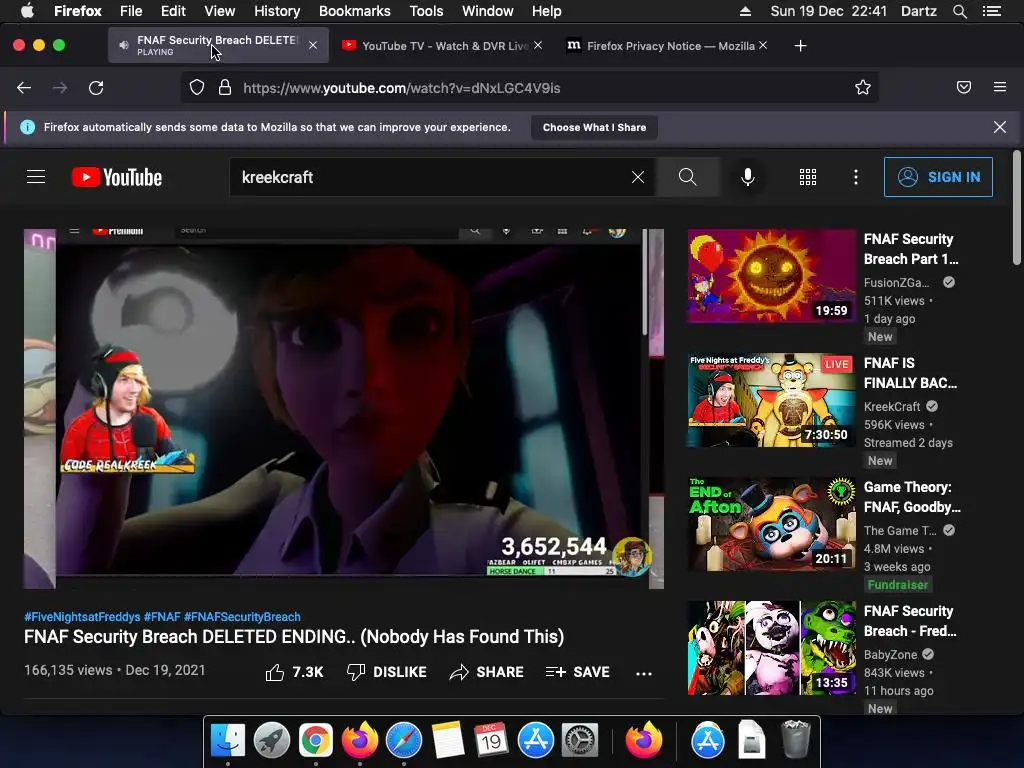
Task: Dislike the video
Action: [x=386, y=672]
